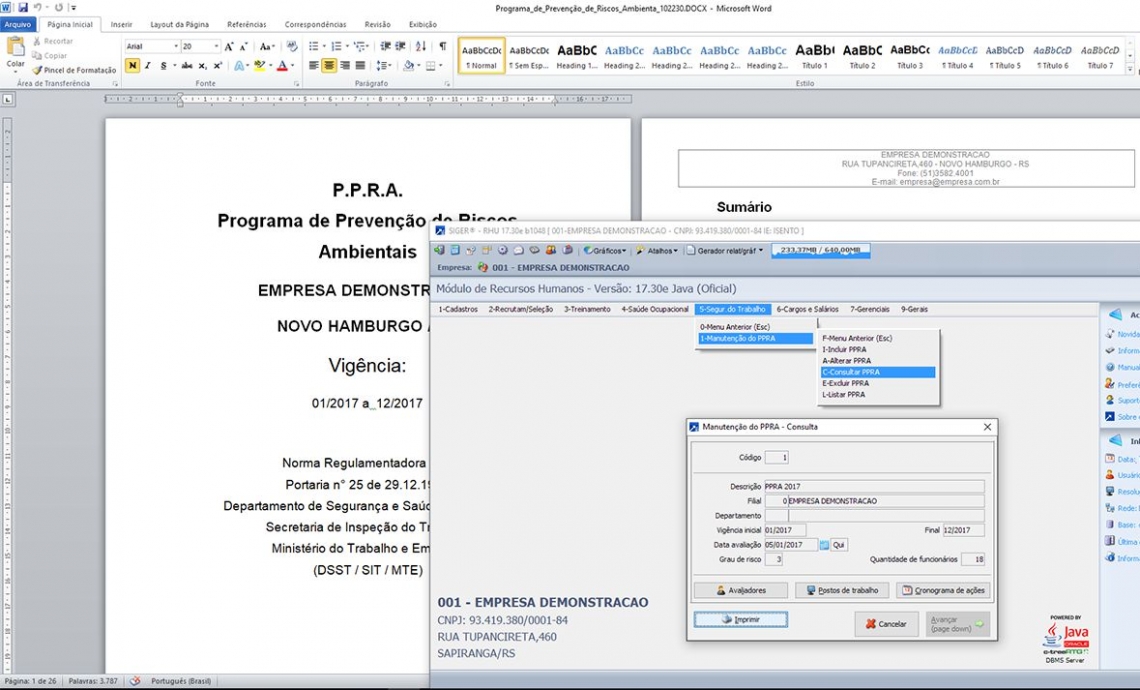
Task: Open the font size 20 dropdown
Action: click(x=216, y=46)
